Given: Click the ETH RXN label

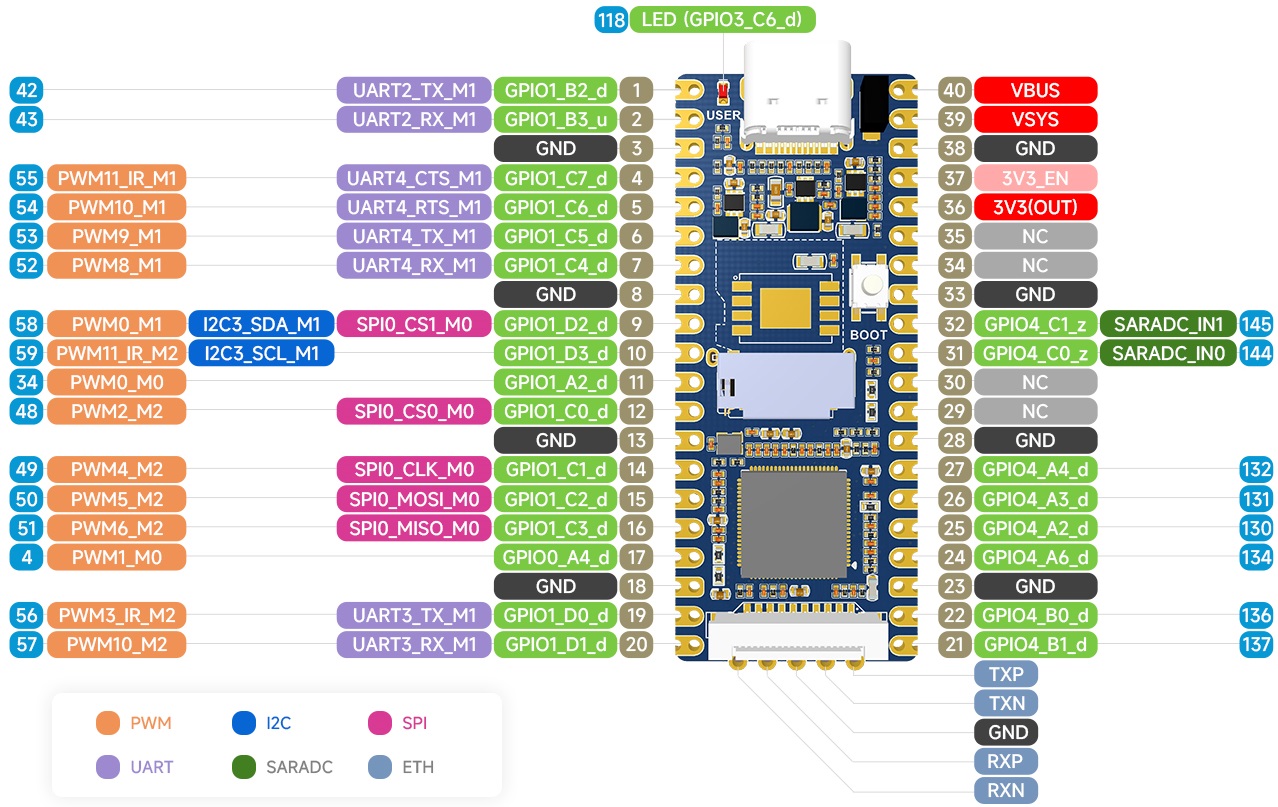Looking at the screenshot, I should pos(1006,790).
